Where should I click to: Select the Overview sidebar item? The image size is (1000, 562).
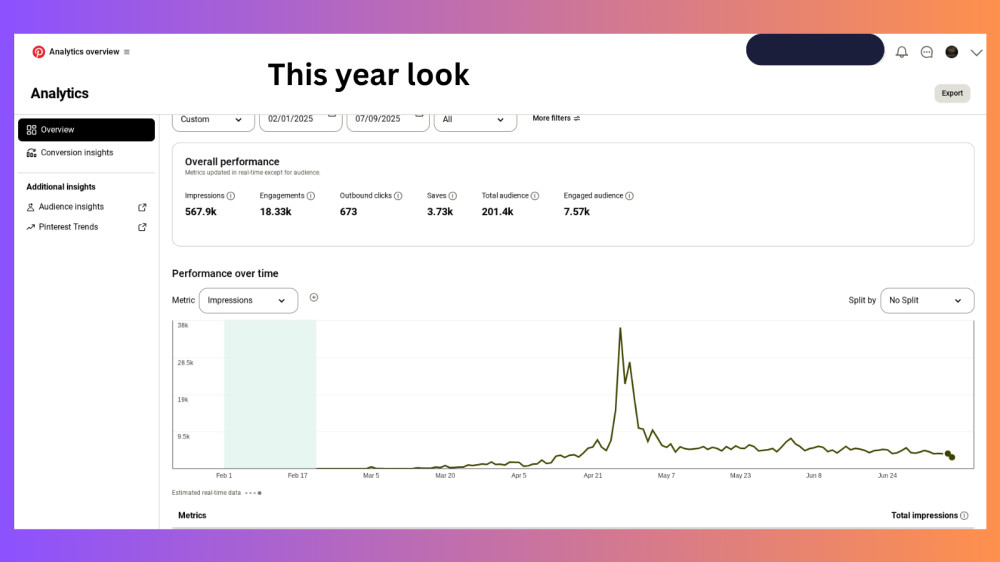point(86,130)
